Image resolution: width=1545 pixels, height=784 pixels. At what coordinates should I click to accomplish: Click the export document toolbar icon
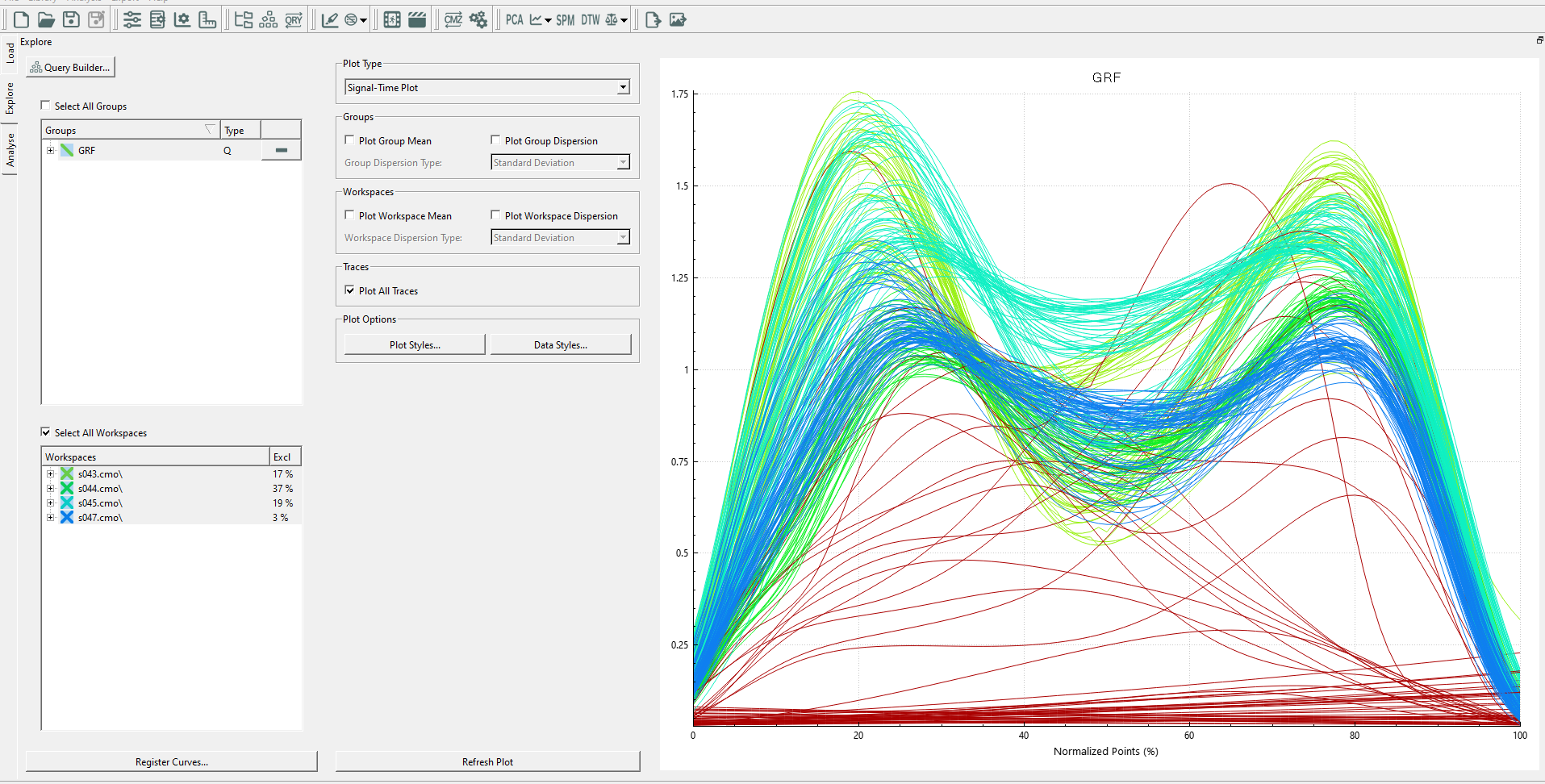coord(653,19)
